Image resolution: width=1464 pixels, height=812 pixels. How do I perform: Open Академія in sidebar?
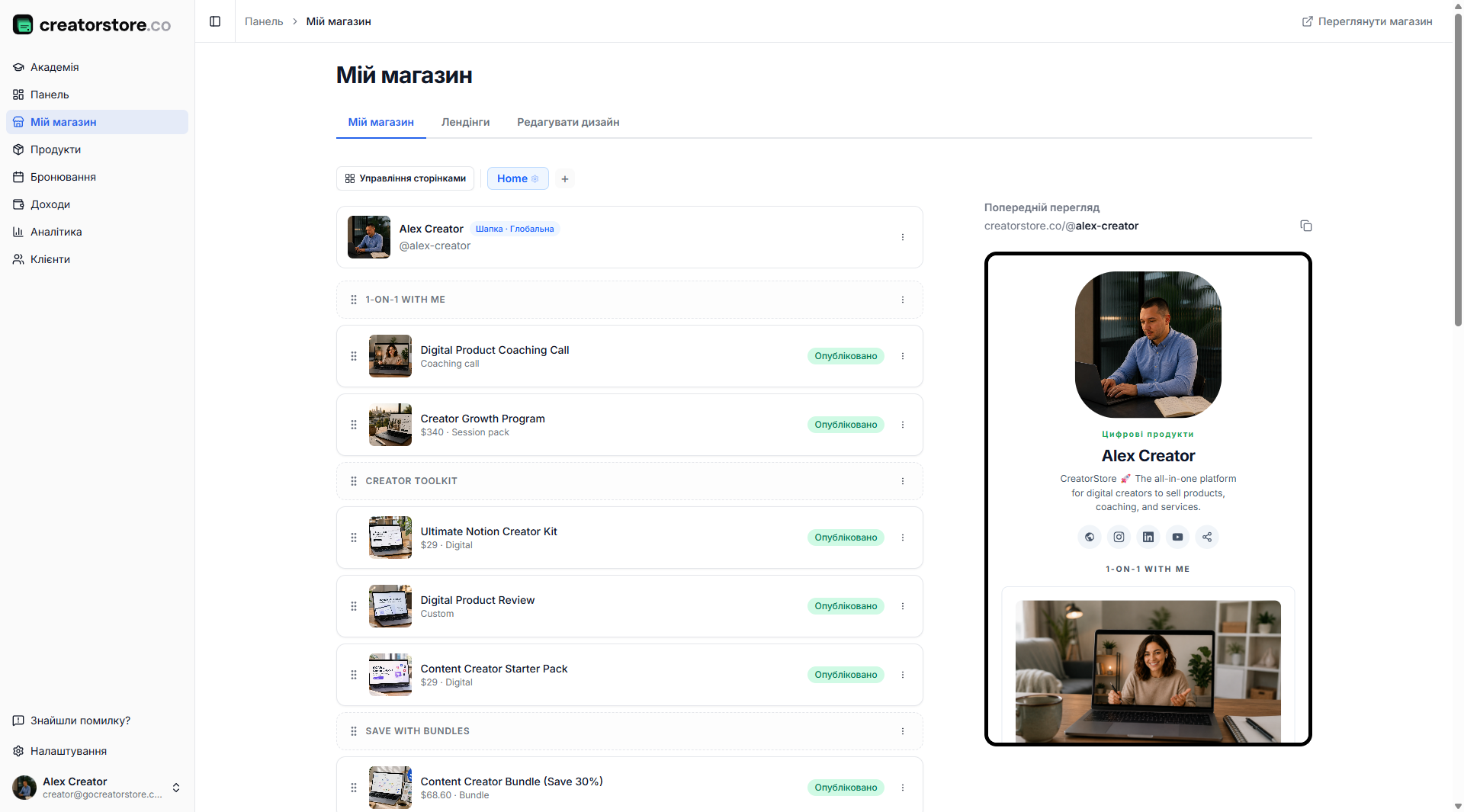(x=97, y=67)
